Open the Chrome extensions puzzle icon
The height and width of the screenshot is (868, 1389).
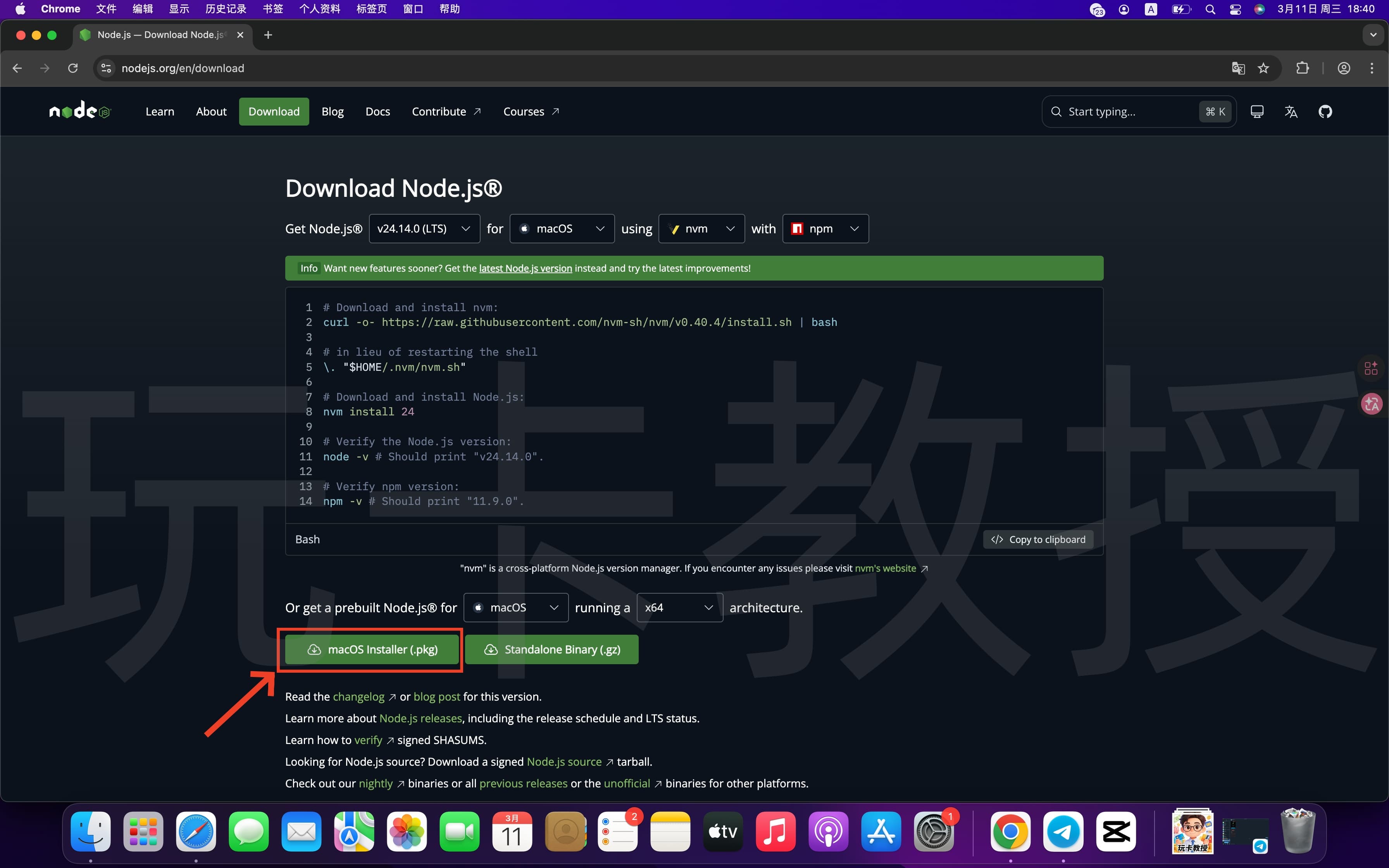pyautogui.click(x=1302, y=68)
